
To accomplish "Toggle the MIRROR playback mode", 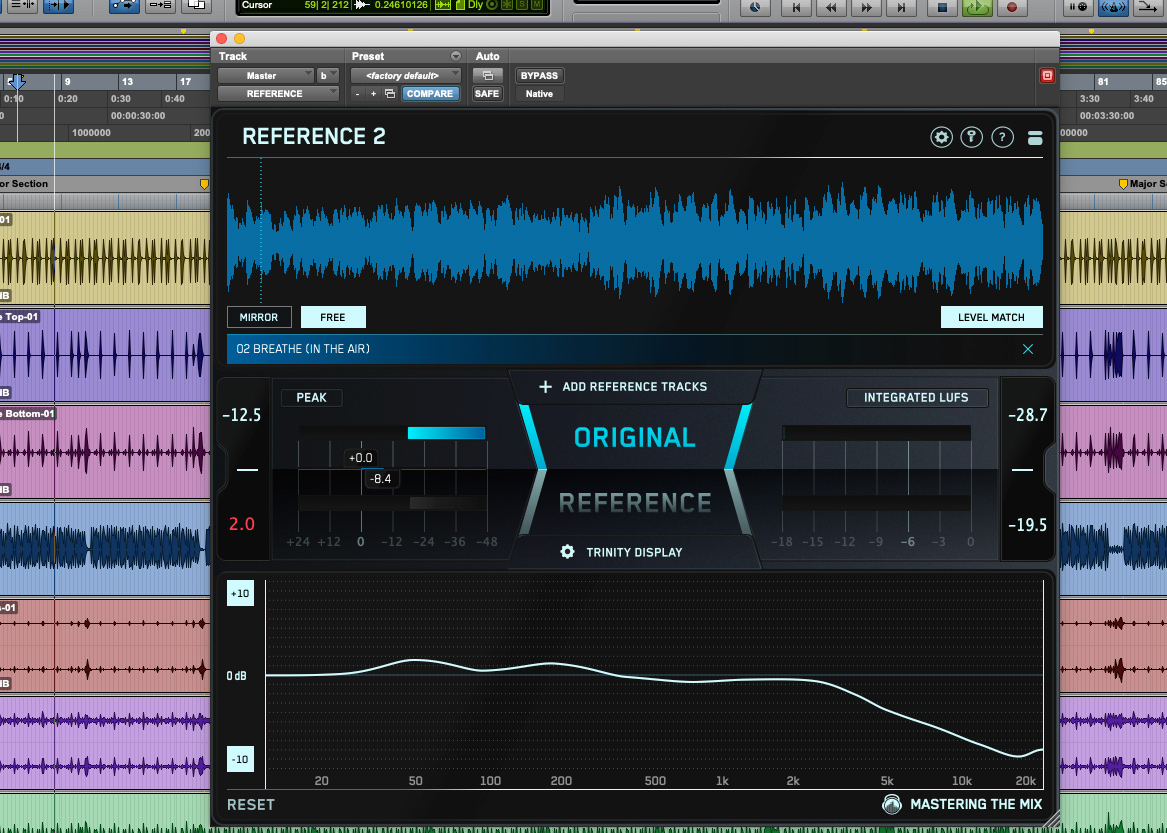I will click(x=259, y=317).
